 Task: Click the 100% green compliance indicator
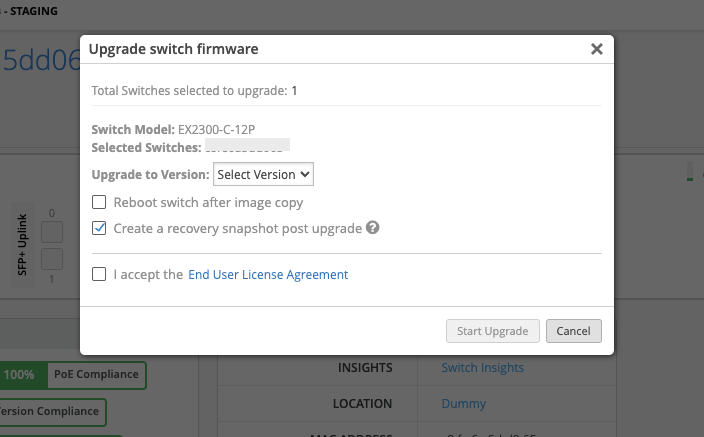click(20, 376)
